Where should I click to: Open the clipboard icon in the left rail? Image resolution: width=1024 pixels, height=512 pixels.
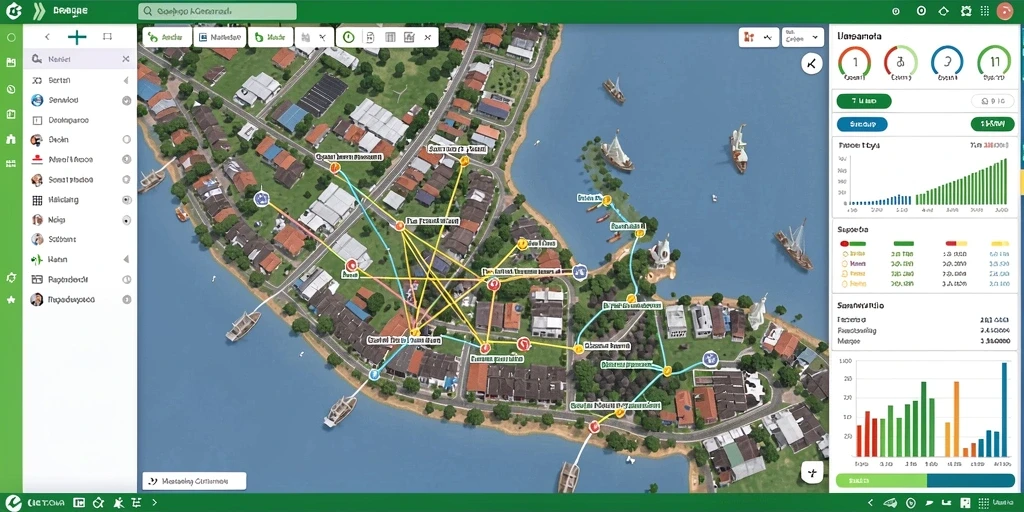10,114
